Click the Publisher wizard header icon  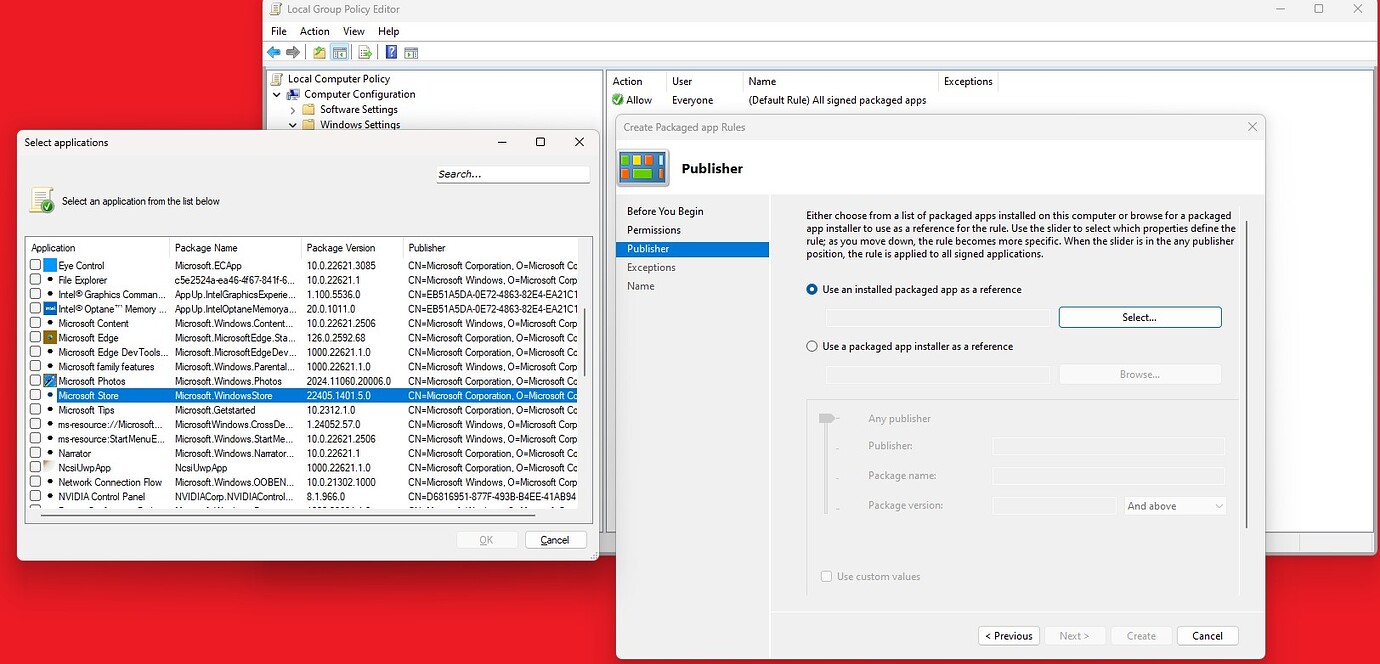click(x=642, y=168)
